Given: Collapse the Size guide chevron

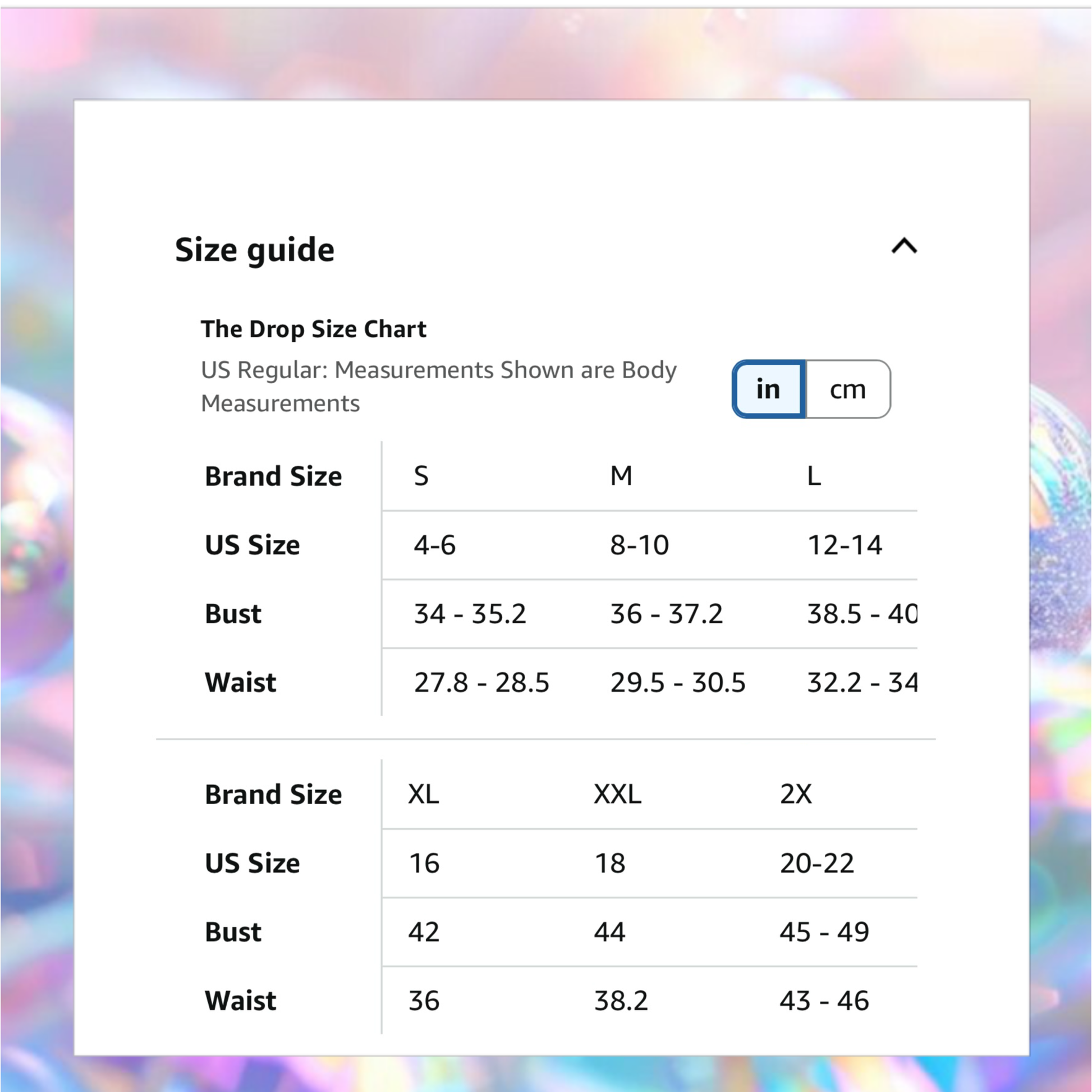Looking at the screenshot, I should coord(904,246).
